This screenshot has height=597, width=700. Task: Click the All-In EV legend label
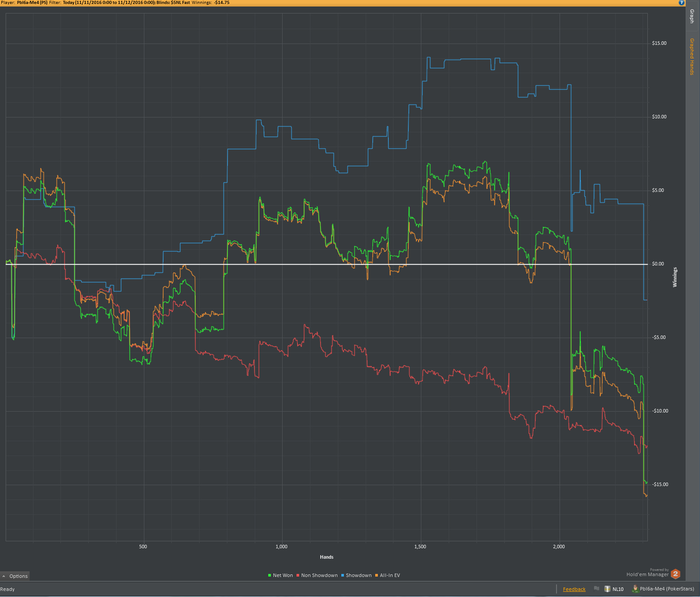390,576
